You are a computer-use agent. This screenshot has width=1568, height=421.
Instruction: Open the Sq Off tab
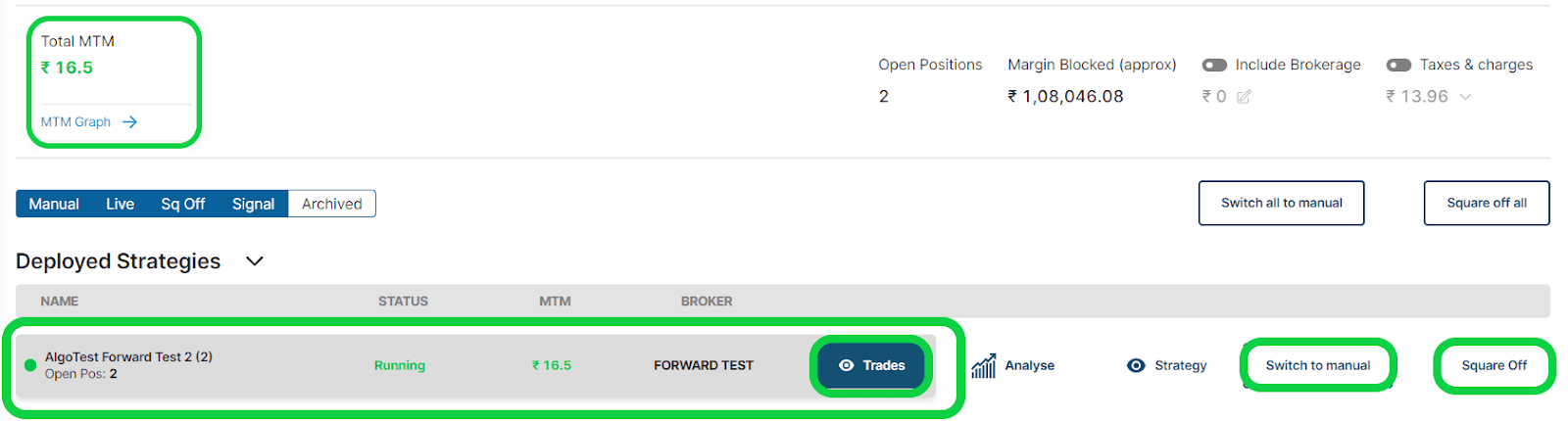[183, 204]
